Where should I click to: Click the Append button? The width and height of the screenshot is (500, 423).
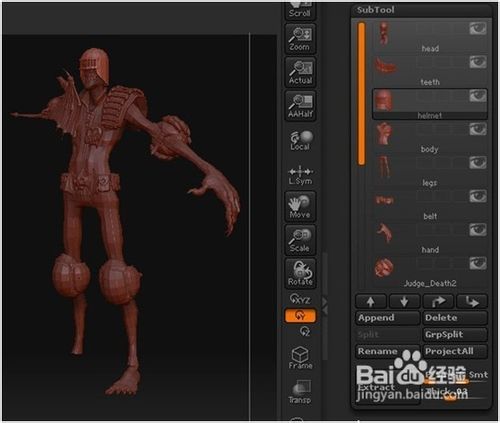point(388,318)
